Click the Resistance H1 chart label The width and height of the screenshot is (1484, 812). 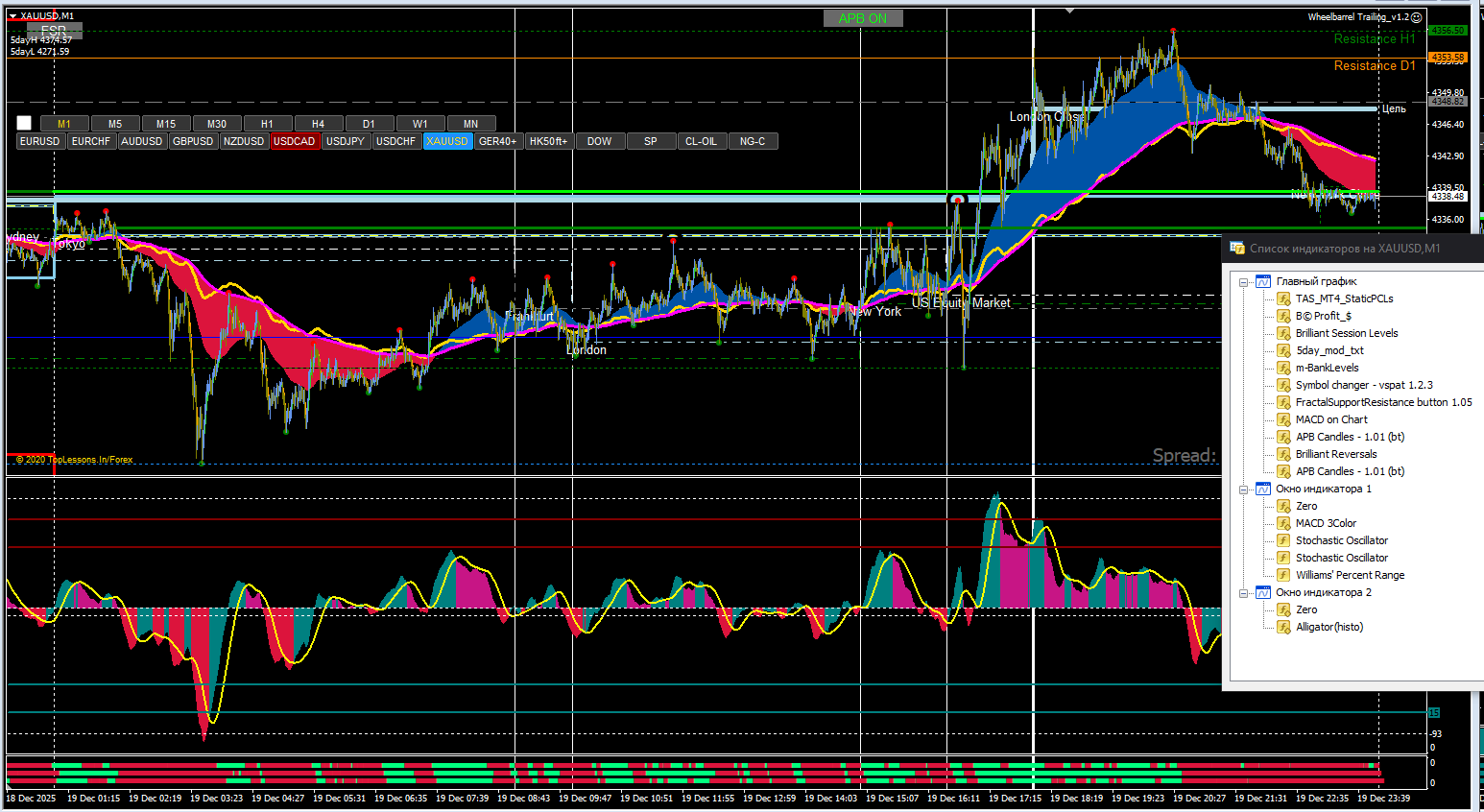(x=1375, y=39)
